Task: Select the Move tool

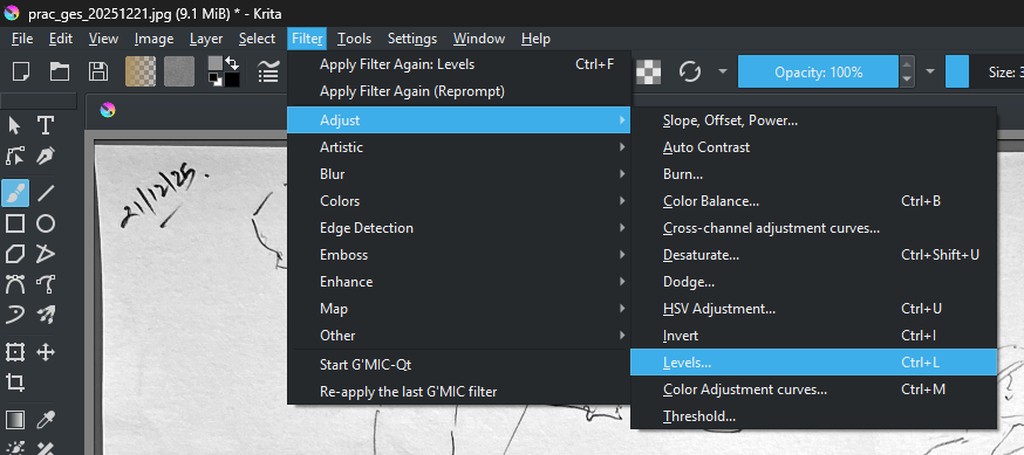Action: click(x=45, y=352)
